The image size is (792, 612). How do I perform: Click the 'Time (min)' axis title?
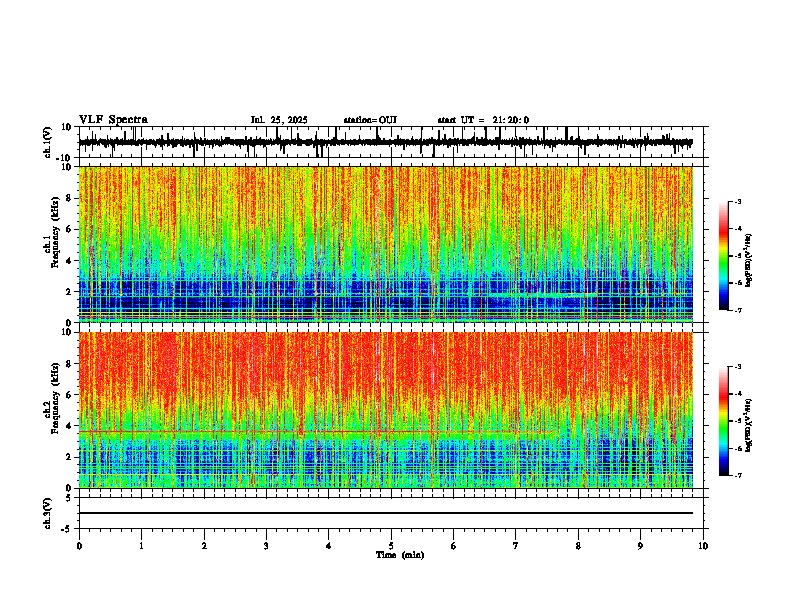[400, 555]
